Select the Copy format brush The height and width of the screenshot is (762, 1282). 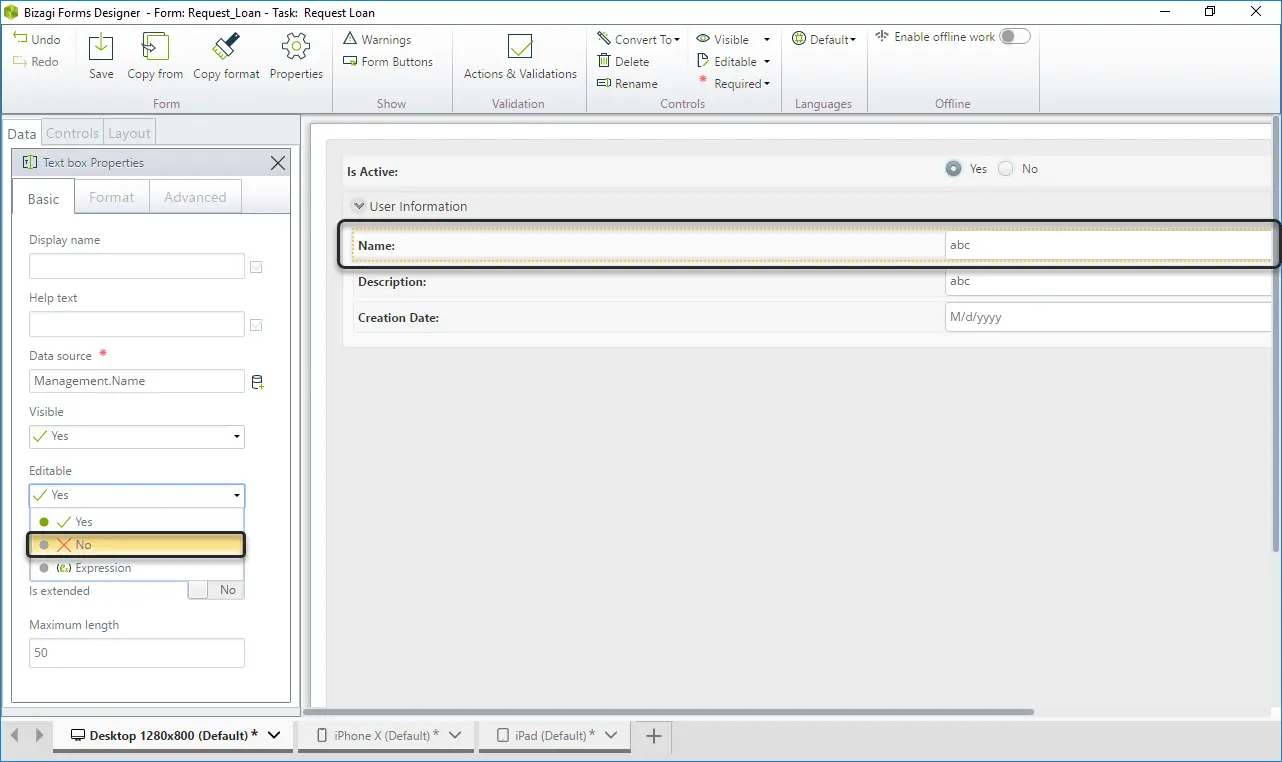click(x=226, y=56)
